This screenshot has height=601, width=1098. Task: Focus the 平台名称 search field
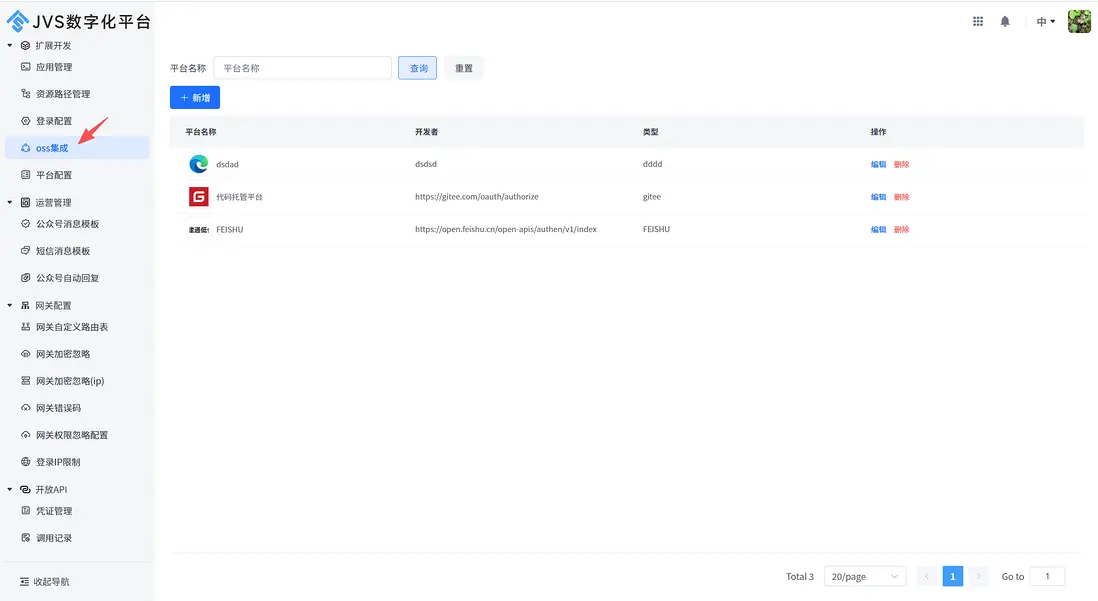tap(303, 68)
